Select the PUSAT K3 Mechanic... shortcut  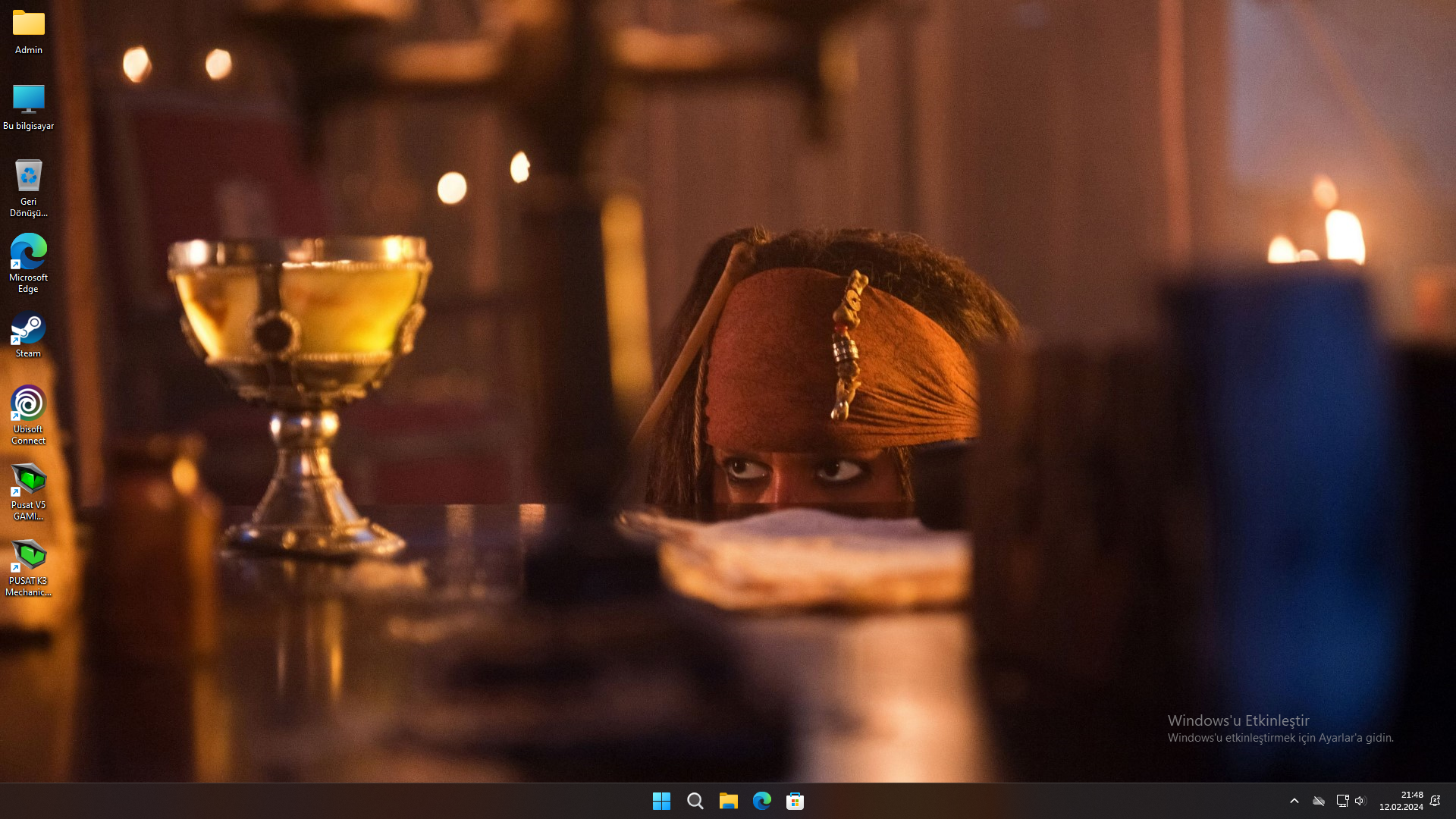pyautogui.click(x=29, y=568)
